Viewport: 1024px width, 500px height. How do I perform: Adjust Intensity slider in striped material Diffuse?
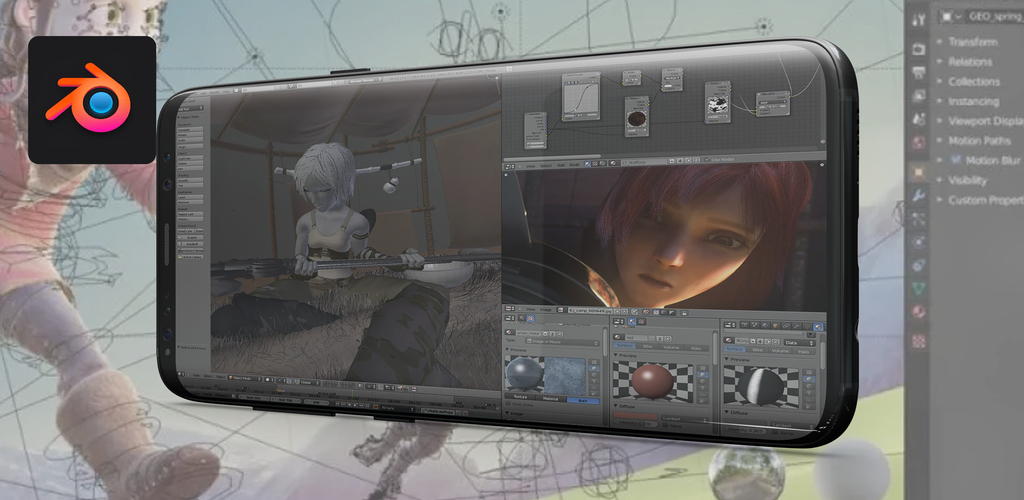pos(745,430)
